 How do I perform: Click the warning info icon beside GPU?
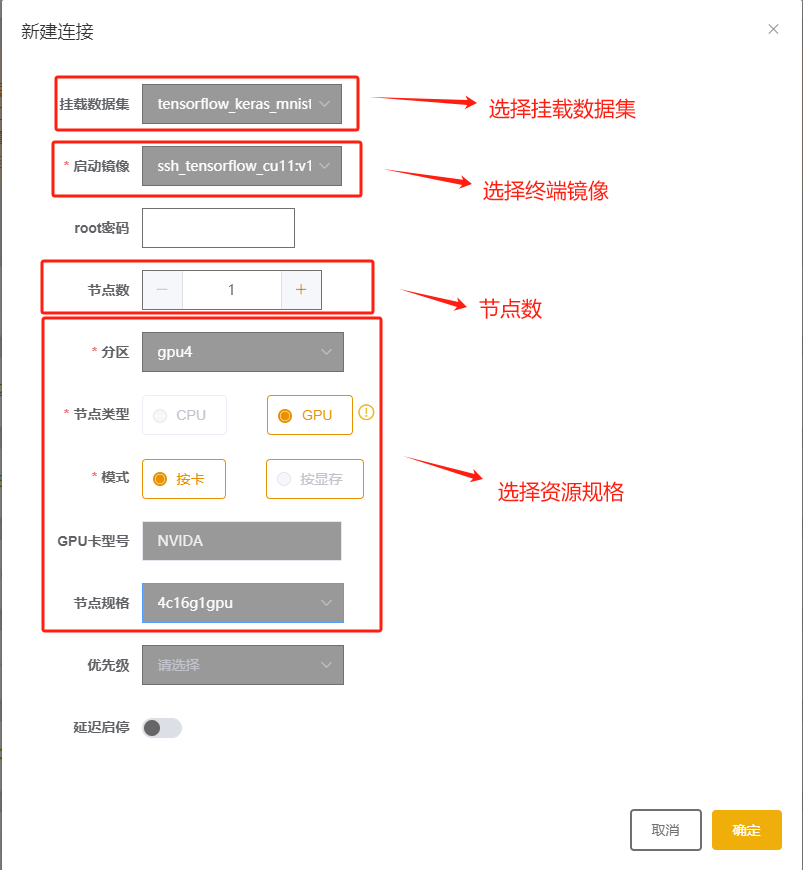(366, 412)
